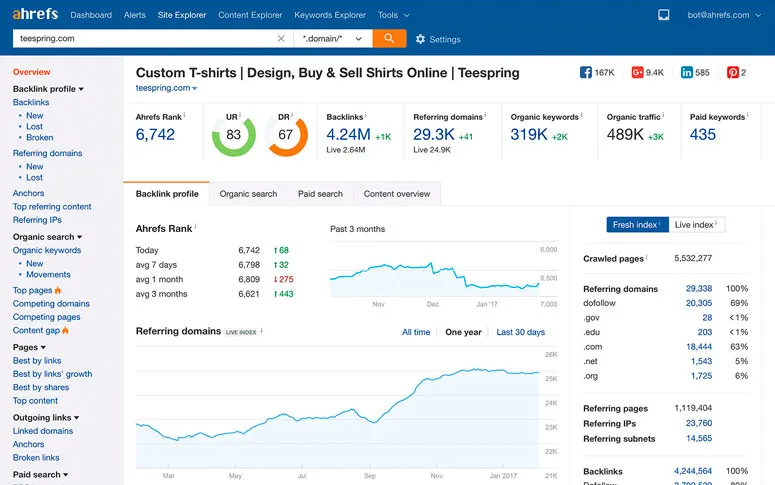Open Competing domains in the sidebar
Viewport: 775px width, 485px height.
51,304
